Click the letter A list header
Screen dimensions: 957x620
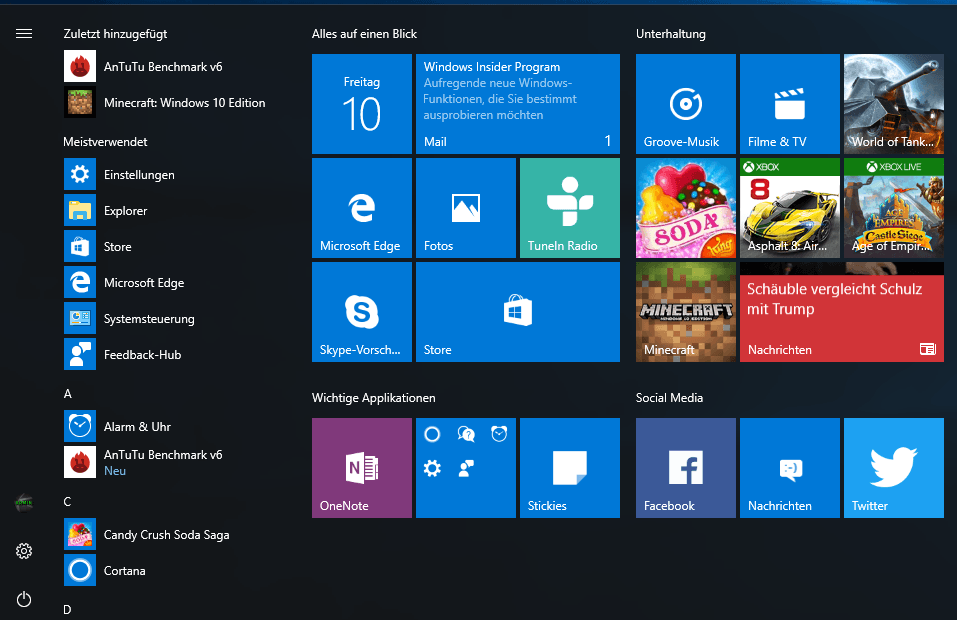coord(68,394)
